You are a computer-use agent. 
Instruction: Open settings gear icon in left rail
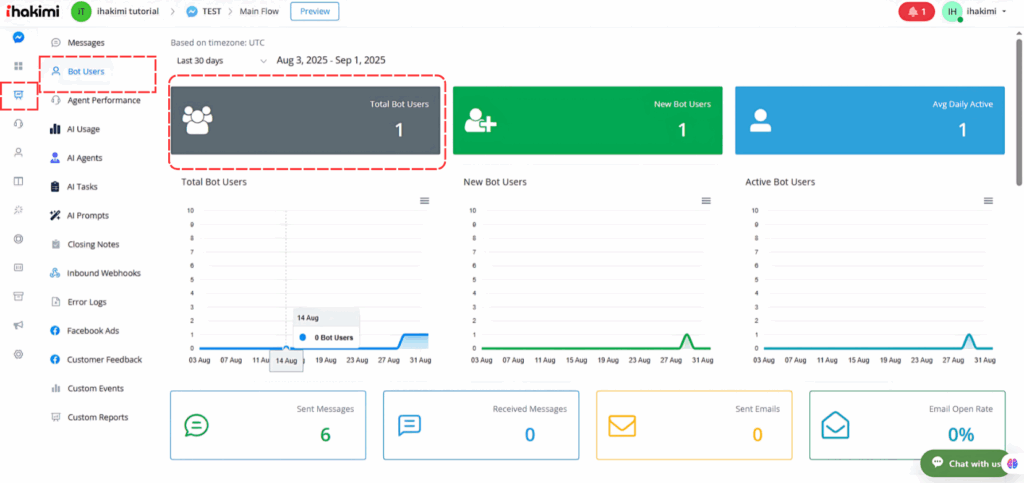(18, 354)
